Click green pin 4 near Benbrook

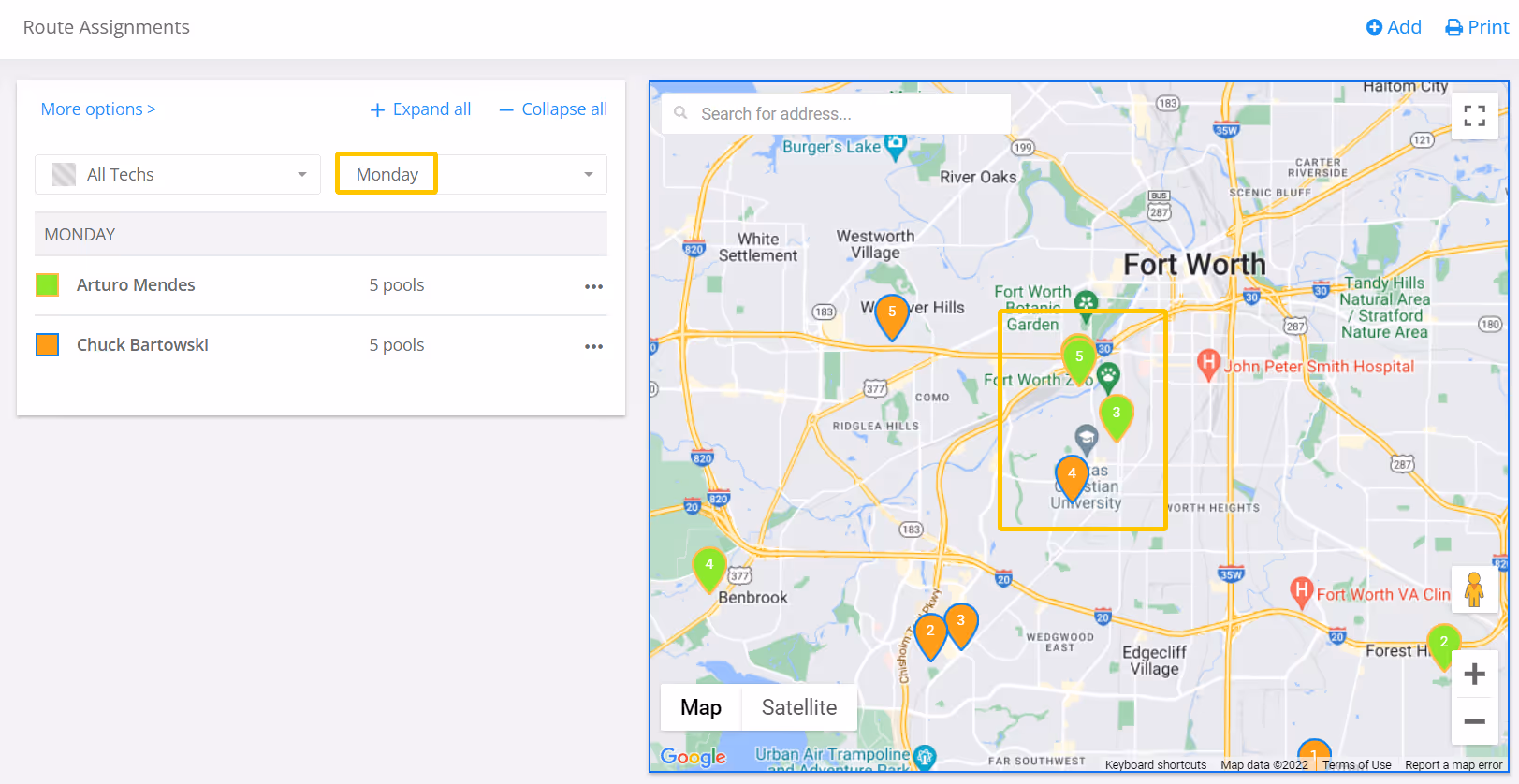tap(709, 569)
